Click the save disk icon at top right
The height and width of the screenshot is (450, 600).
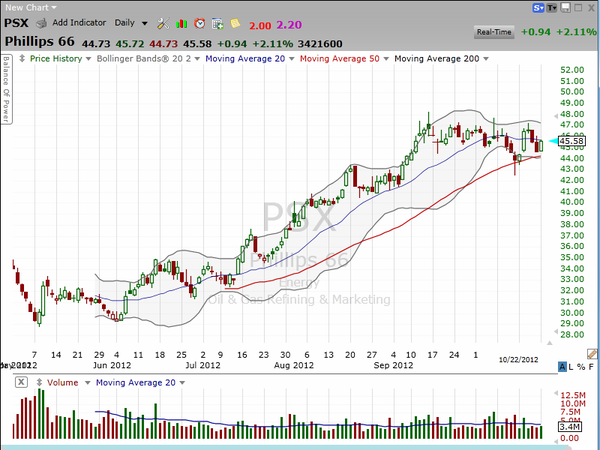[x=565, y=8]
